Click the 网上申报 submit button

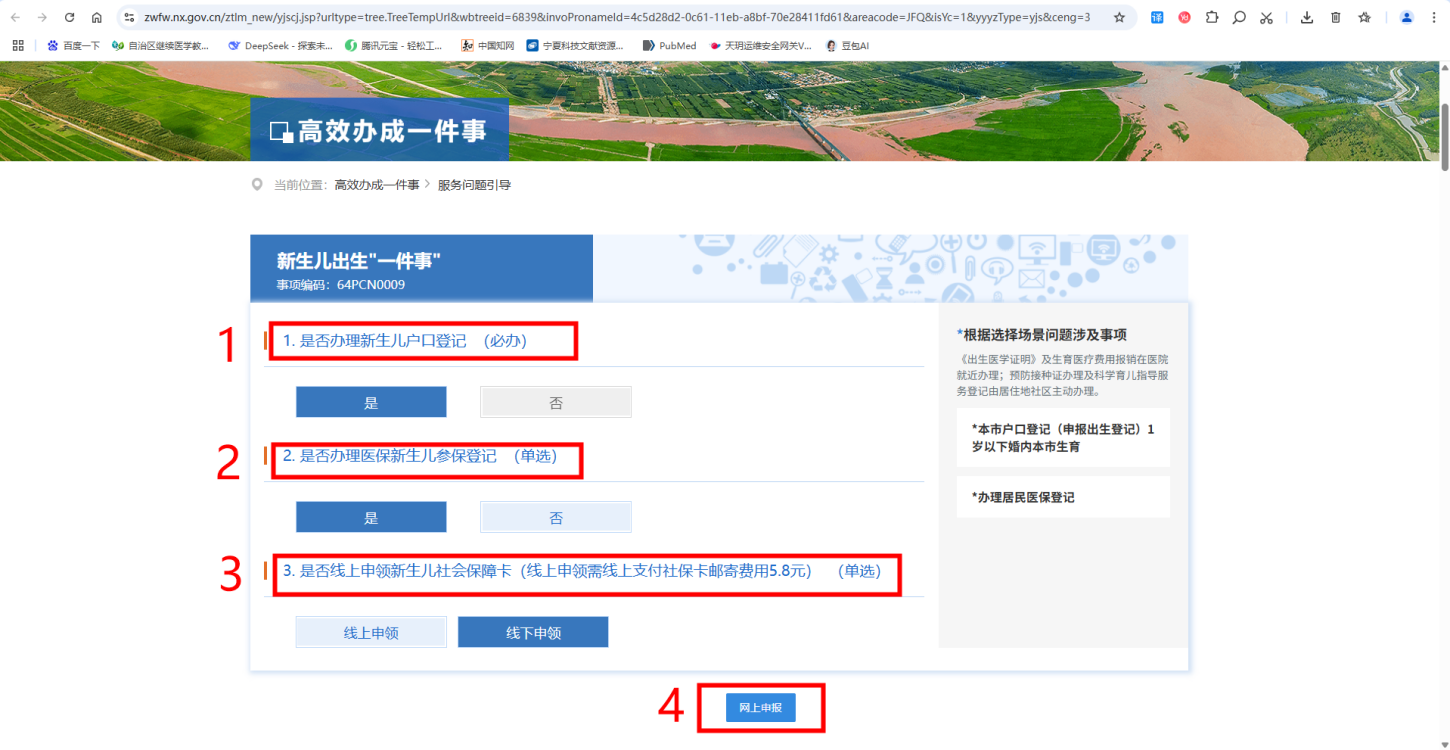click(760, 707)
